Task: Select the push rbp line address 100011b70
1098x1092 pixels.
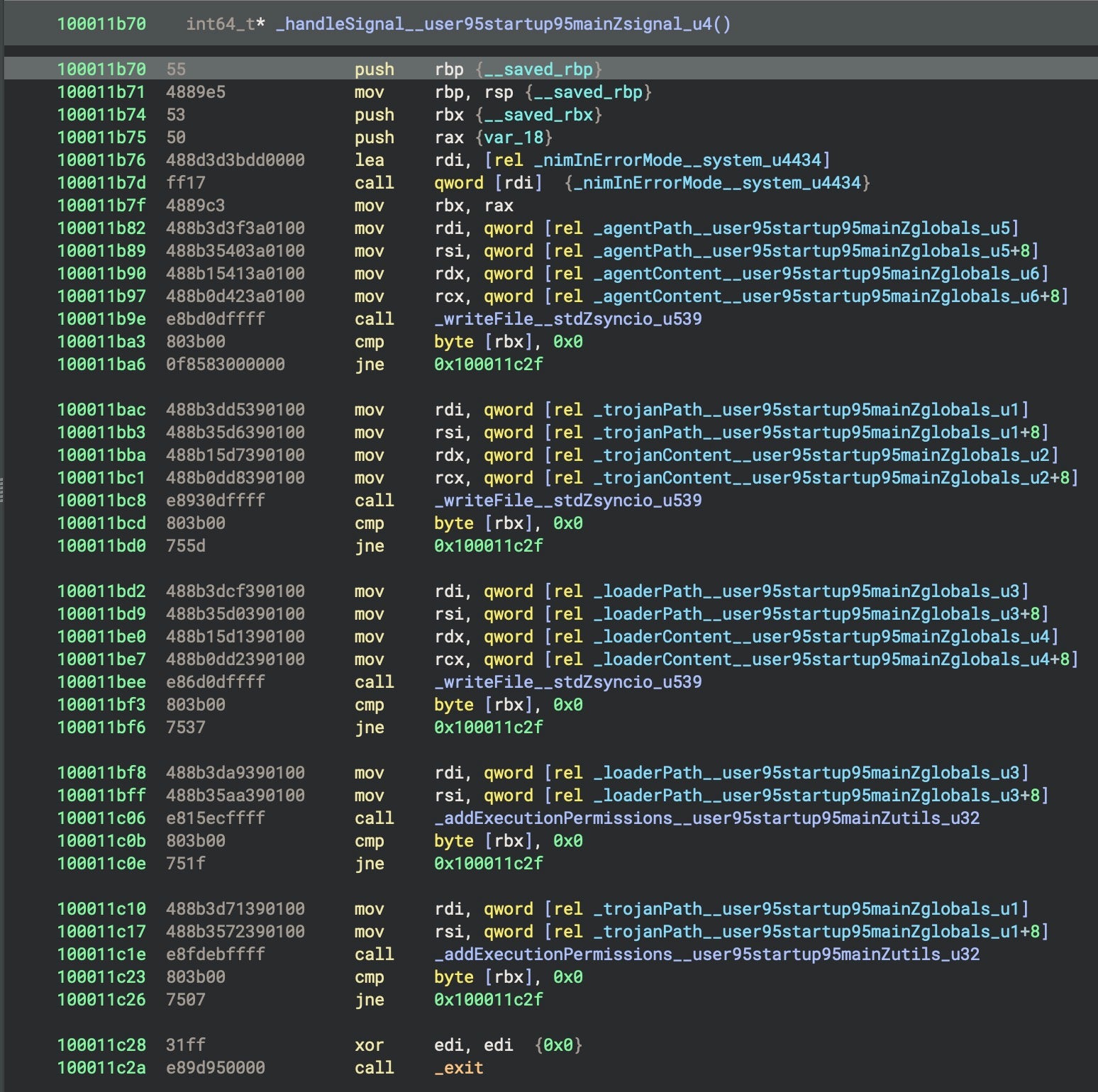Action: pos(101,69)
